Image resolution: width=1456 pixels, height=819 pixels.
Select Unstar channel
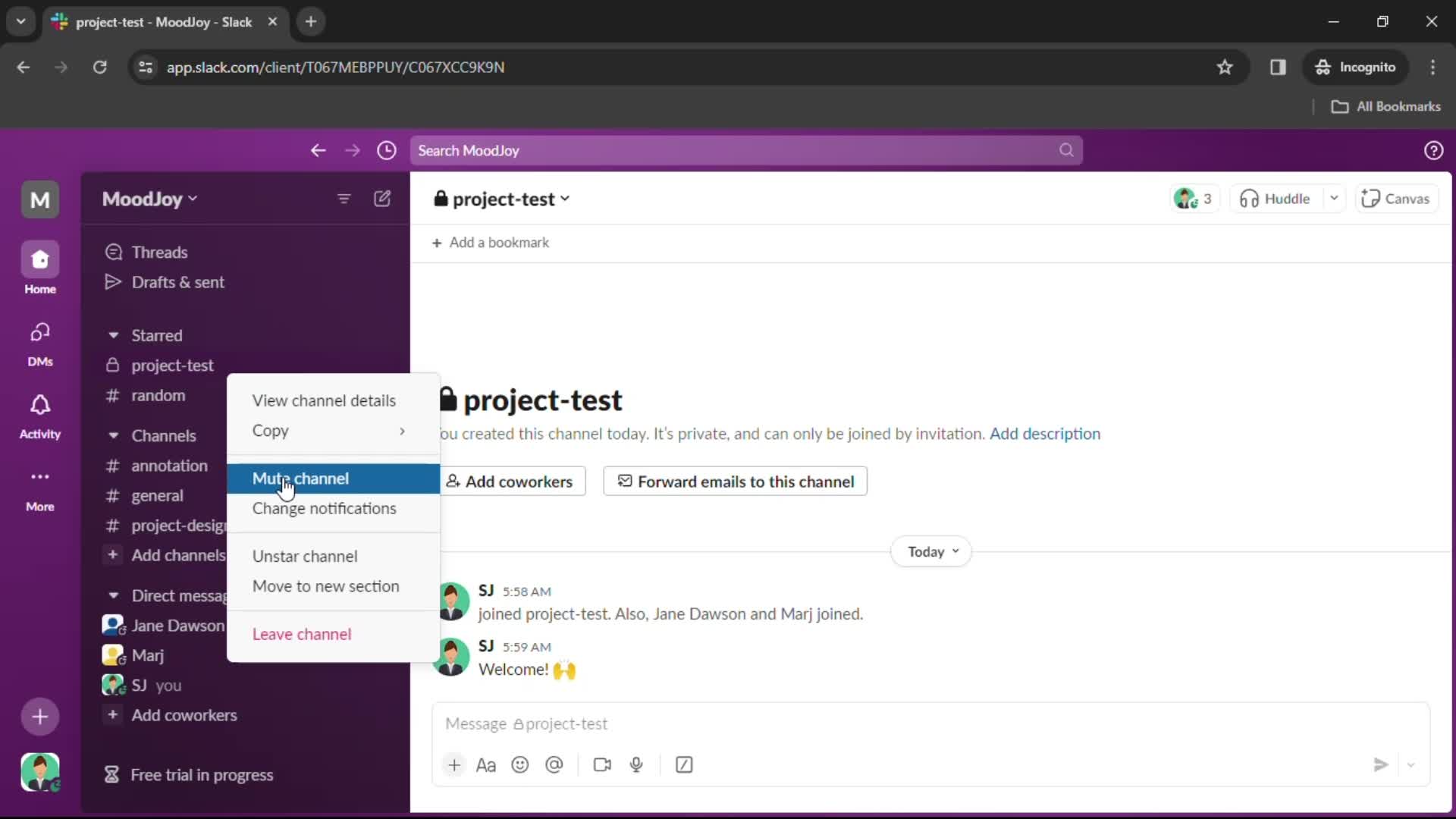(333, 556)
